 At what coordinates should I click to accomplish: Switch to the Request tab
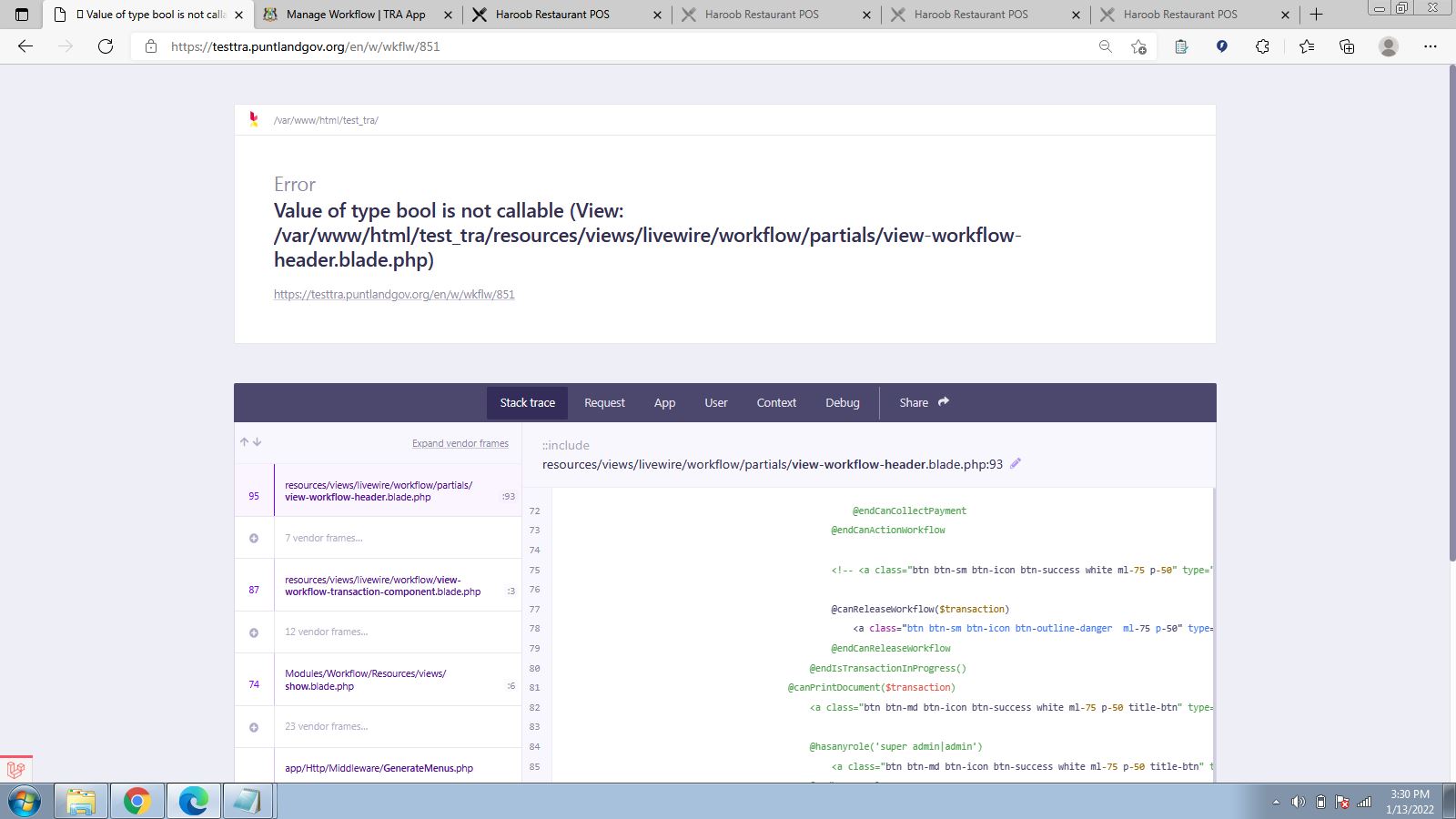coord(604,402)
